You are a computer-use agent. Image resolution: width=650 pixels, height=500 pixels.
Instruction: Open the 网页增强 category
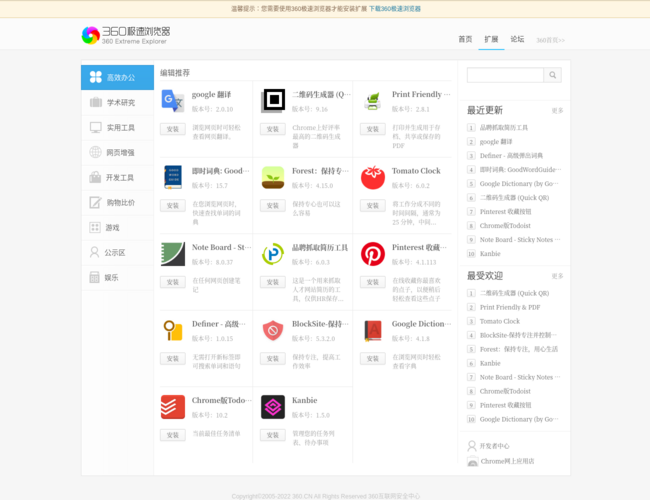pos(117,153)
